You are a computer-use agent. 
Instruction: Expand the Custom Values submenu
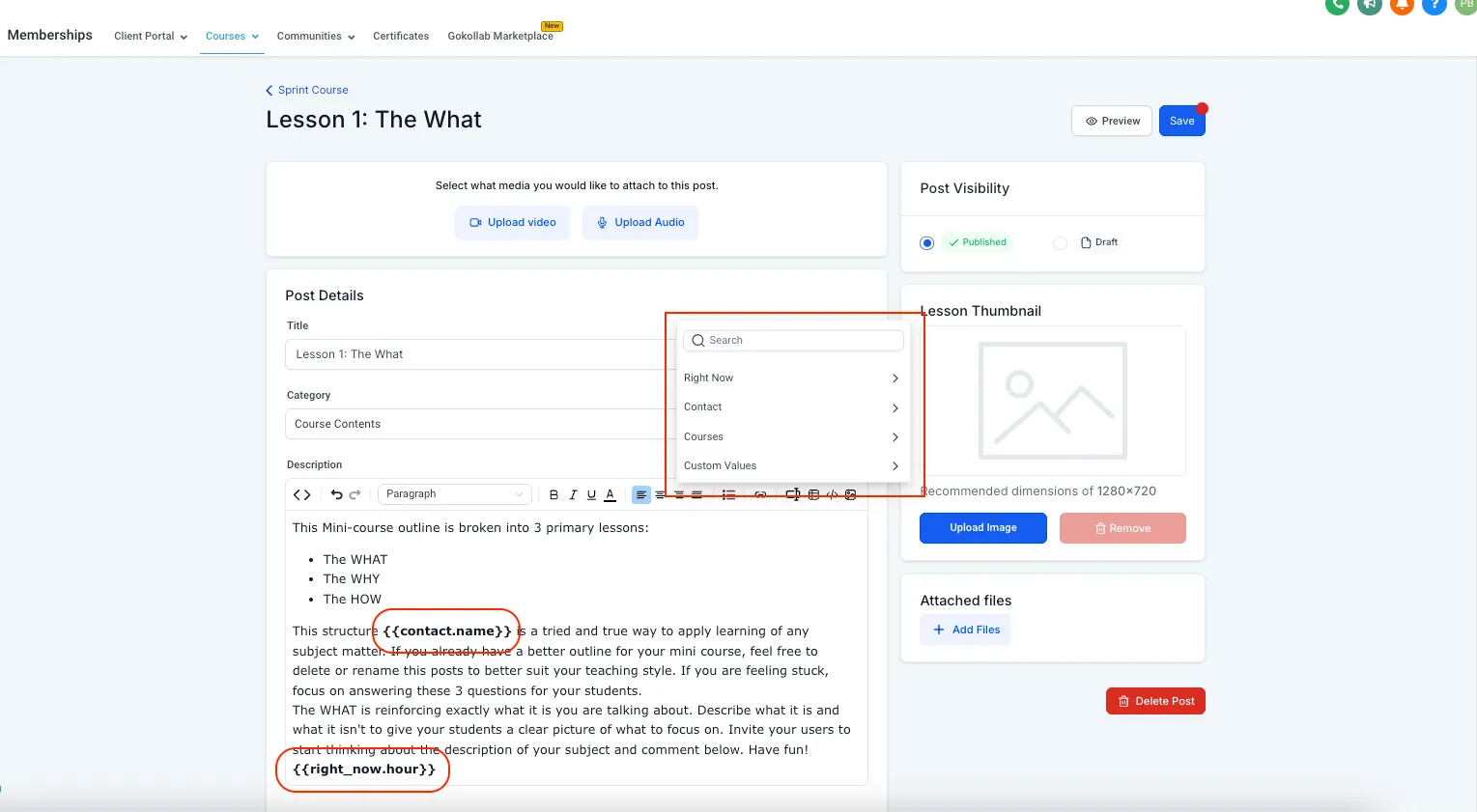click(792, 466)
